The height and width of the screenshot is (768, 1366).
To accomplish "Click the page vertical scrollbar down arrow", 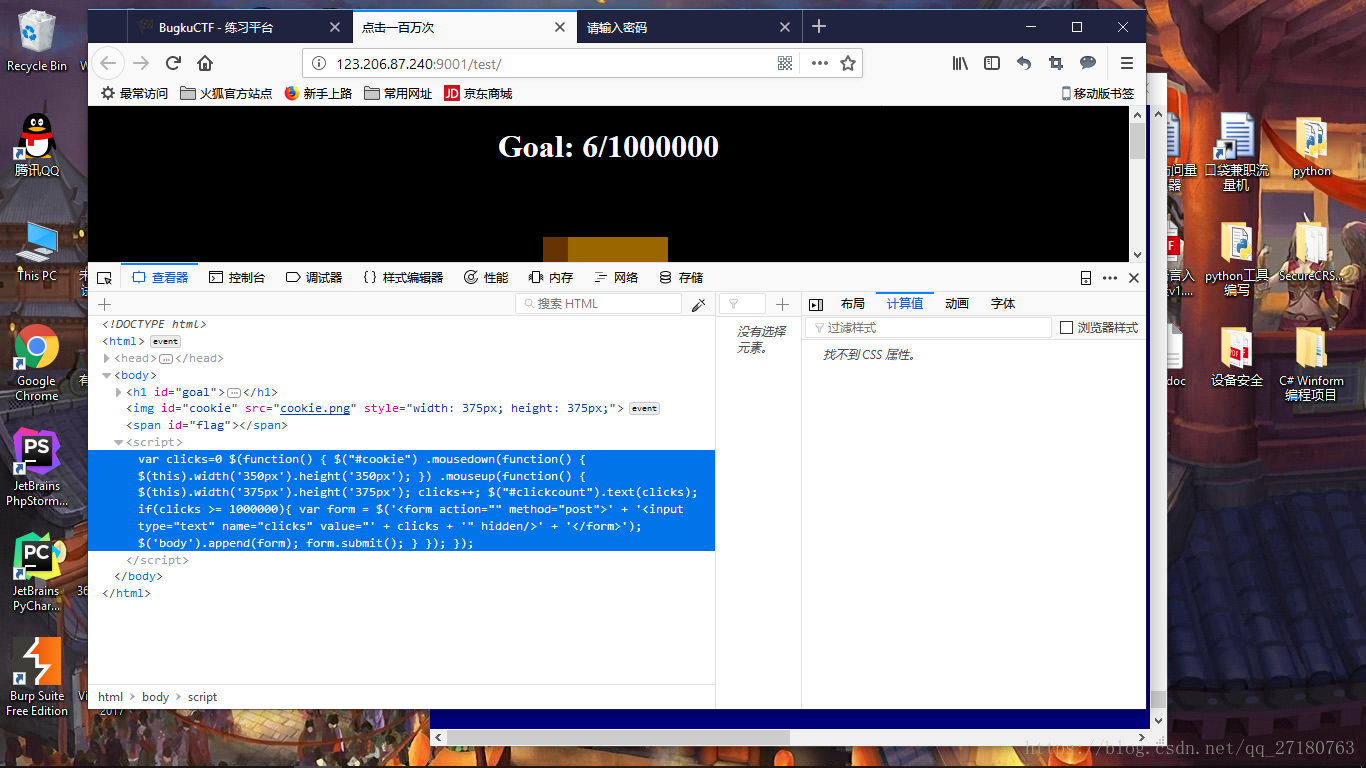I will point(1137,254).
